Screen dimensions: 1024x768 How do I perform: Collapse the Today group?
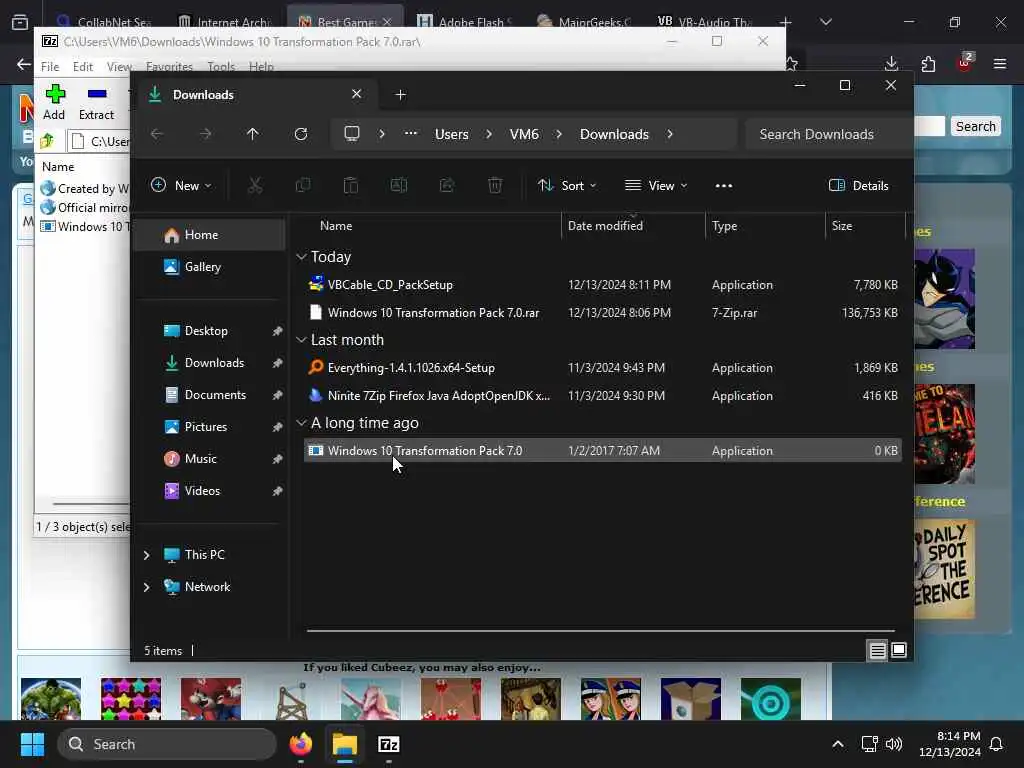301,257
